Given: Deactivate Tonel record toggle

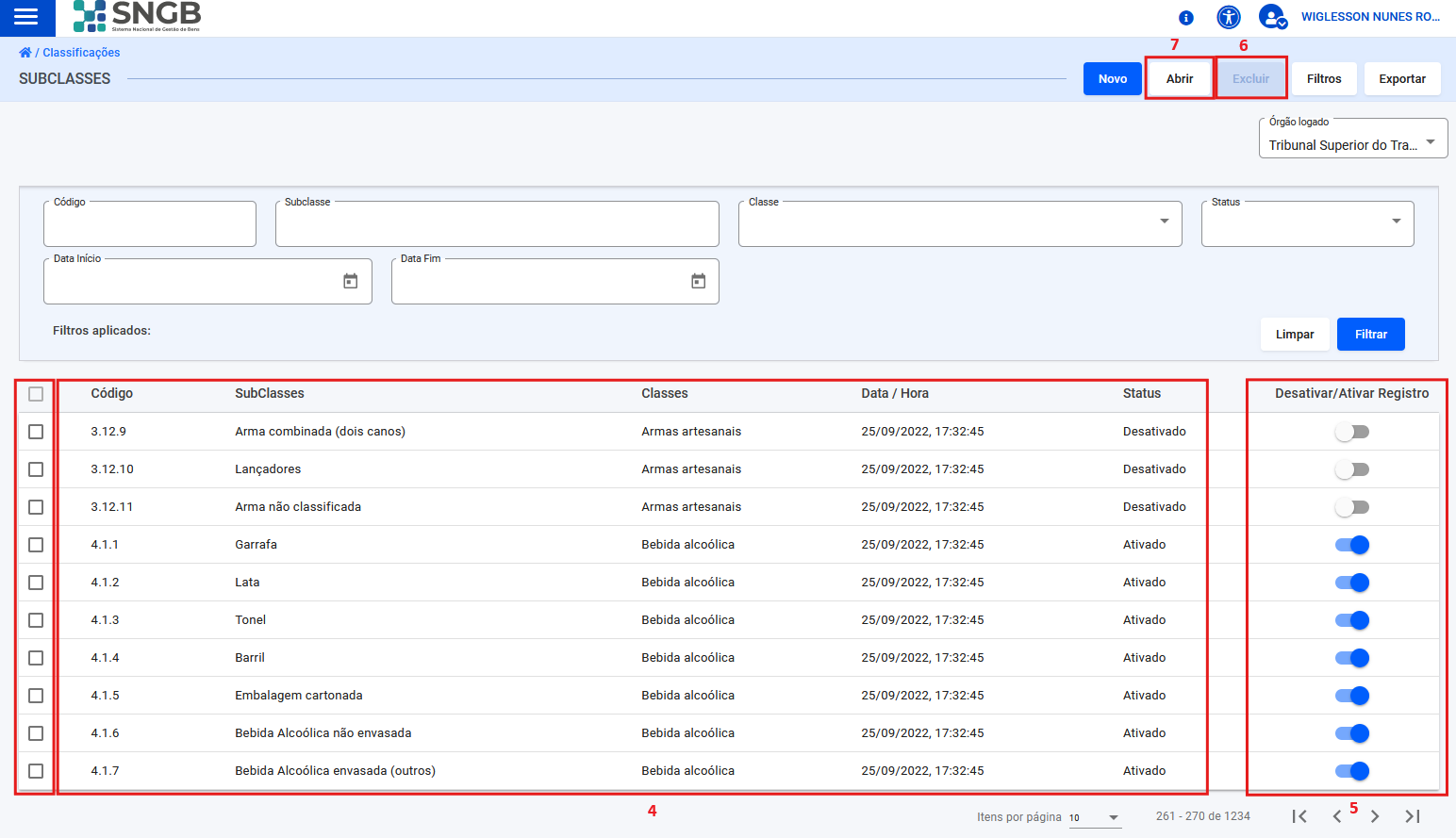Looking at the screenshot, I should pyautogui.click(x=1352, y=620).
